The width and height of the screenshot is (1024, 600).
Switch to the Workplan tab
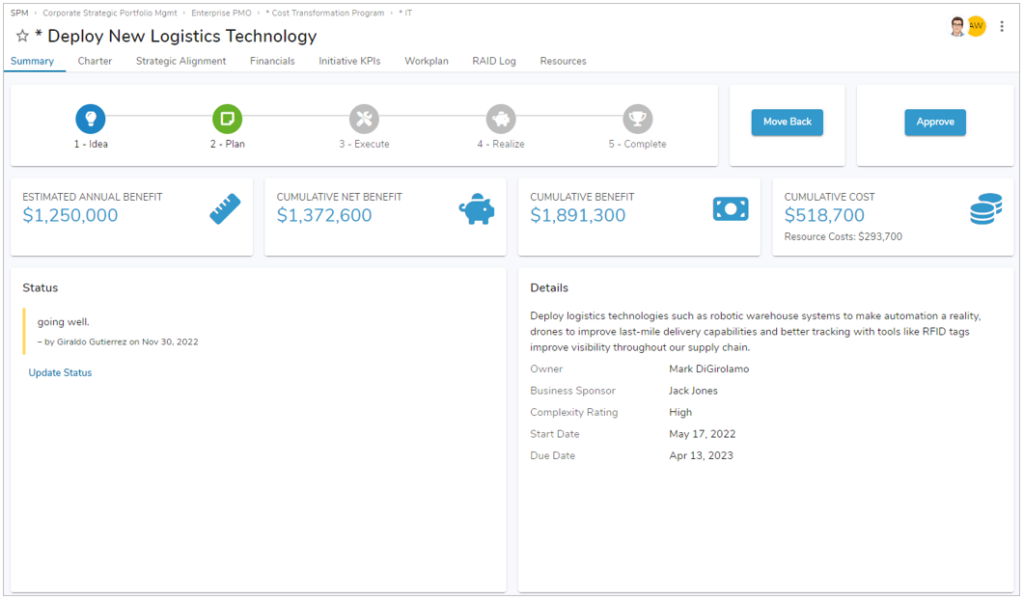pos(426,61)
